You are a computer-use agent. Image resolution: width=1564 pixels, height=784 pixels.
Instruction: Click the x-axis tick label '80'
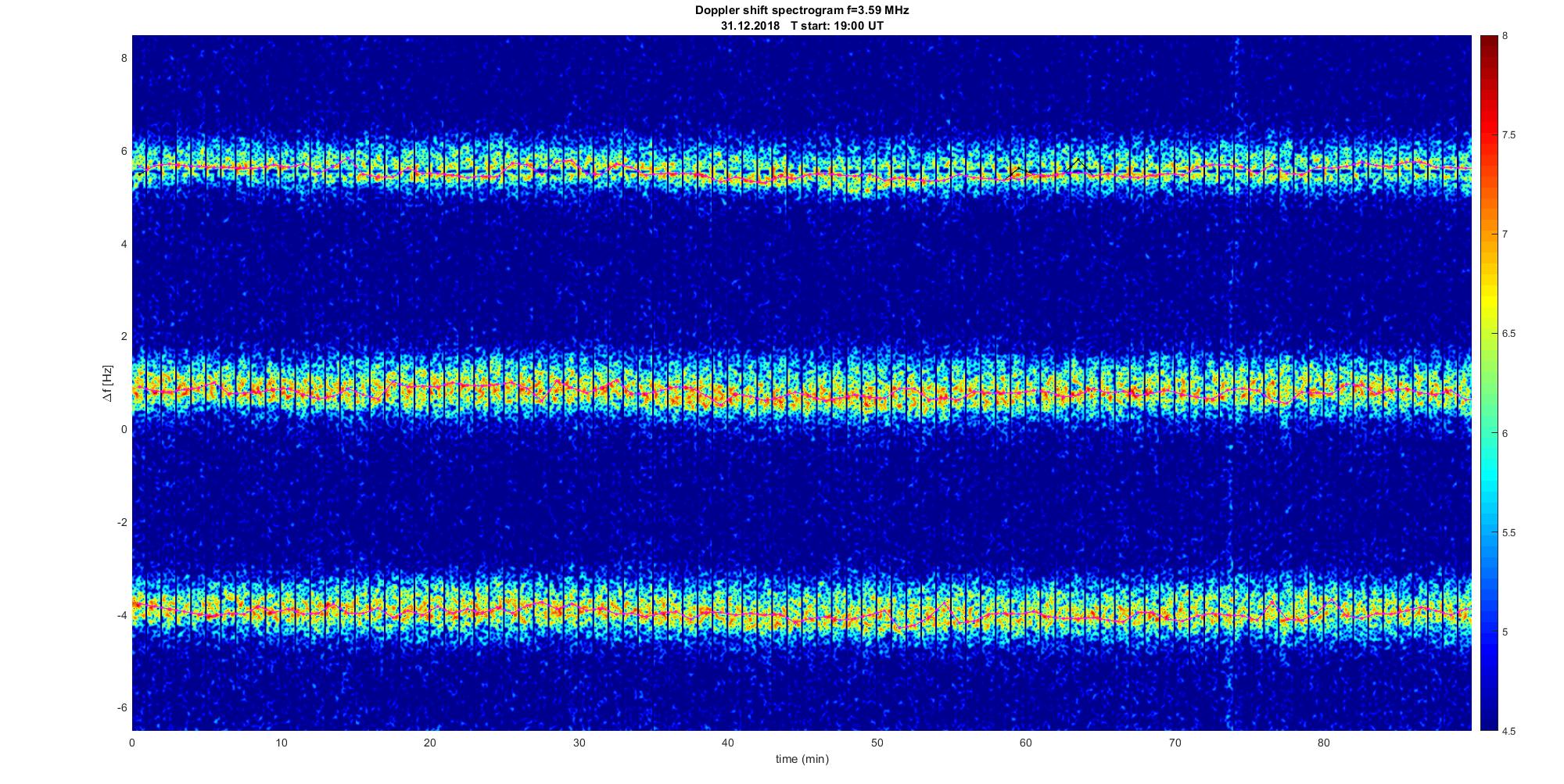coord(1323,742)
